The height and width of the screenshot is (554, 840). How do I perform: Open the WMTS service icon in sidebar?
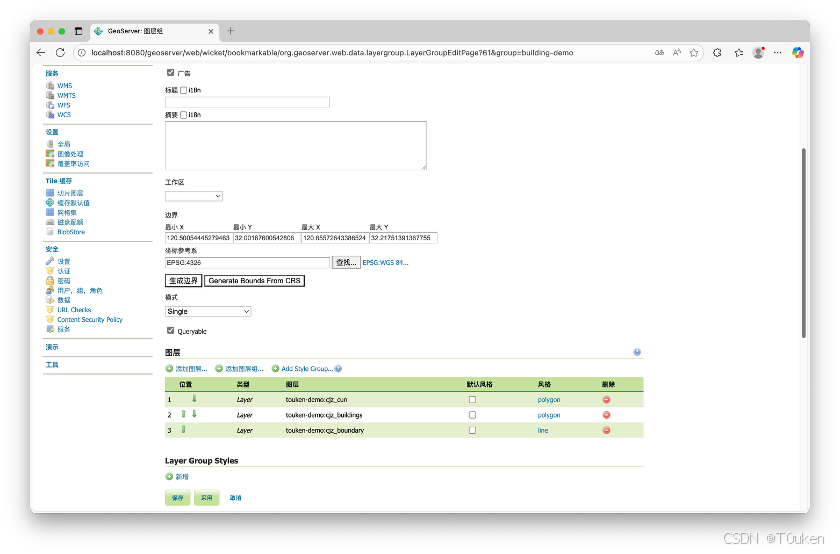click(50, 95)
